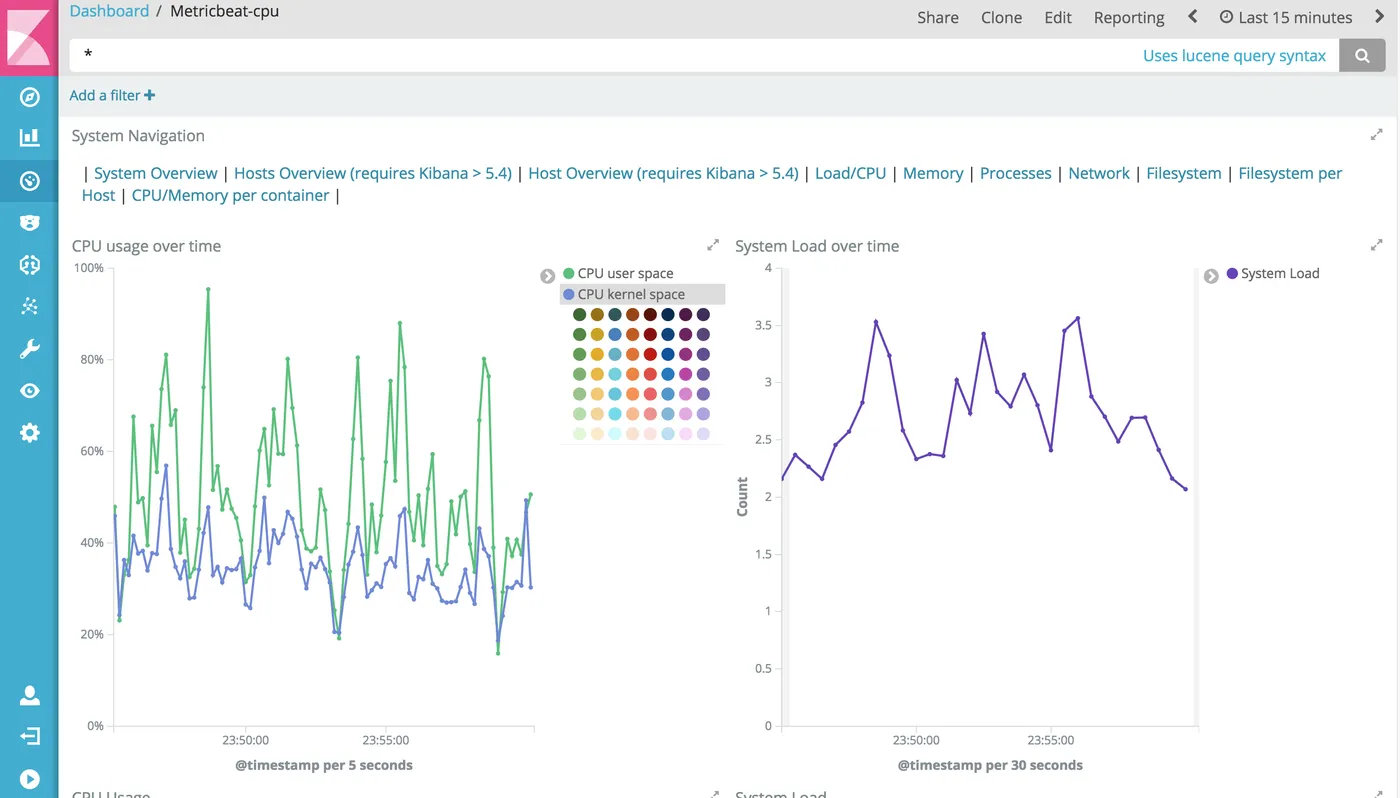1400x798 pixels.
Task: Click Edit in the top menu
Action: coord(1058,17)
